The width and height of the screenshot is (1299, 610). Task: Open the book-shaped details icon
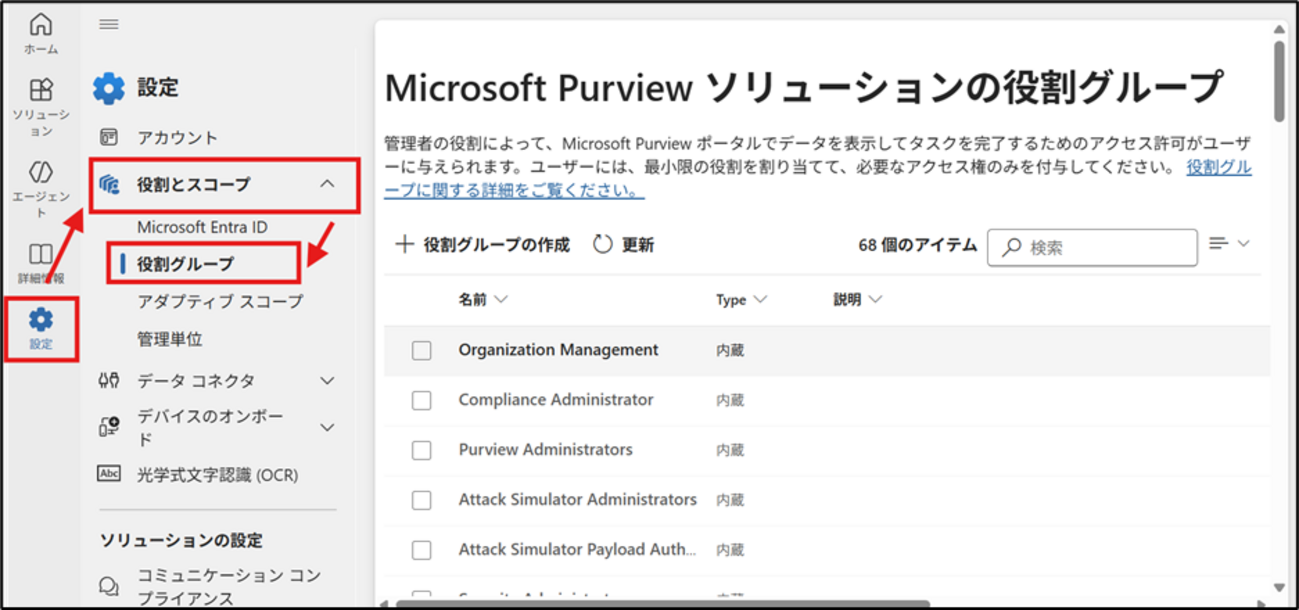[41, 254]
